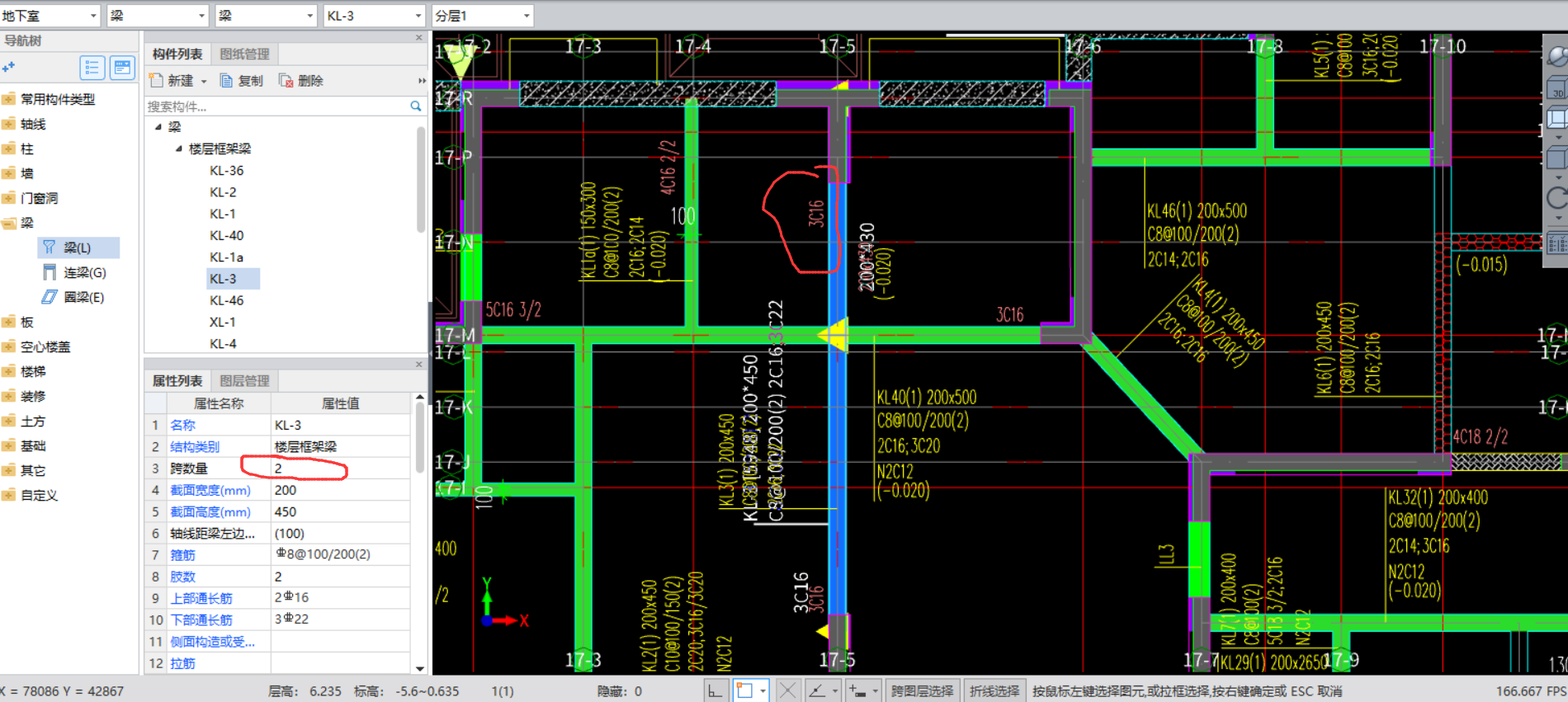
Task: Select 连梁(G) in the navigation tree
Action: (84, 272)
